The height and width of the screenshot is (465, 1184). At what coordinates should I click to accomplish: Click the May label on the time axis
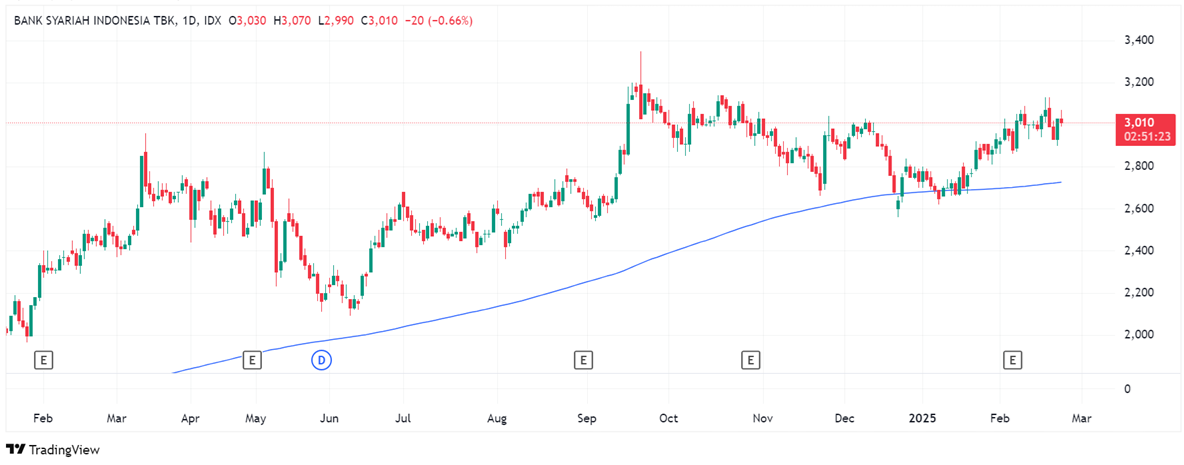pyautogui.click(x=256, y=417)
